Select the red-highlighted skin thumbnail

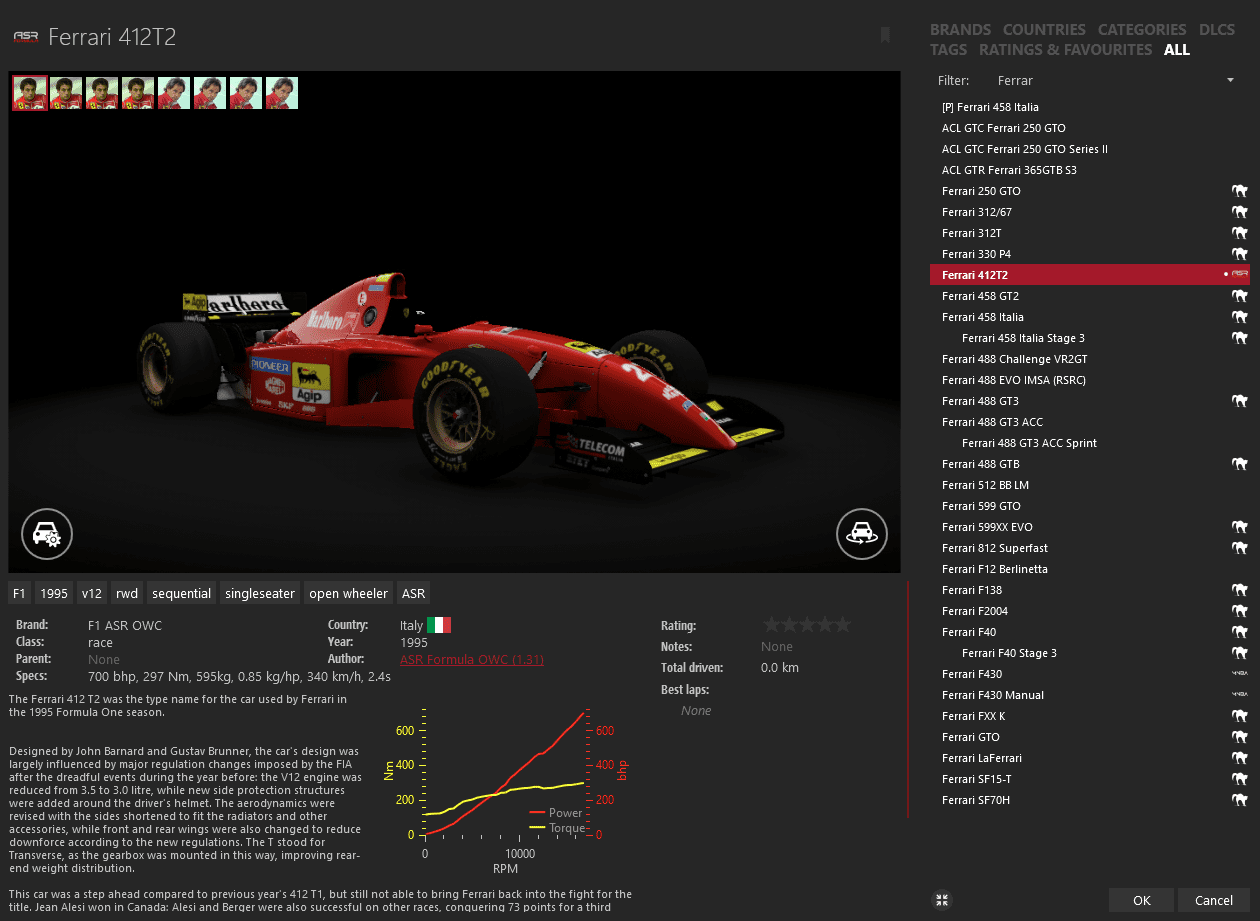click(30, 93)
